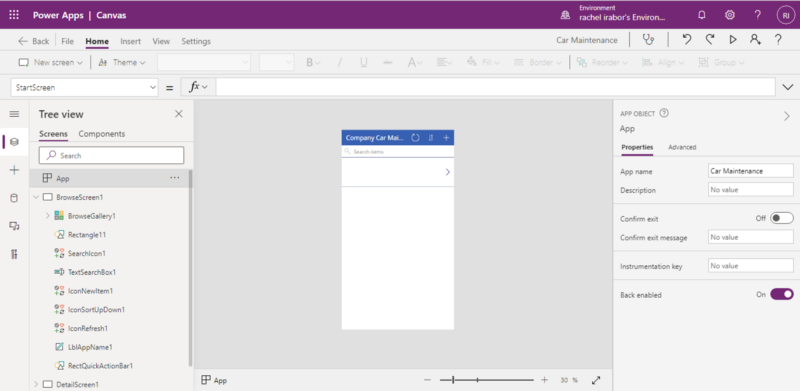Image resolution: width=800 pixels, height=391 pixels.
Task: Run the App checker stethoscope icon
Action: [x=648, y=40]
